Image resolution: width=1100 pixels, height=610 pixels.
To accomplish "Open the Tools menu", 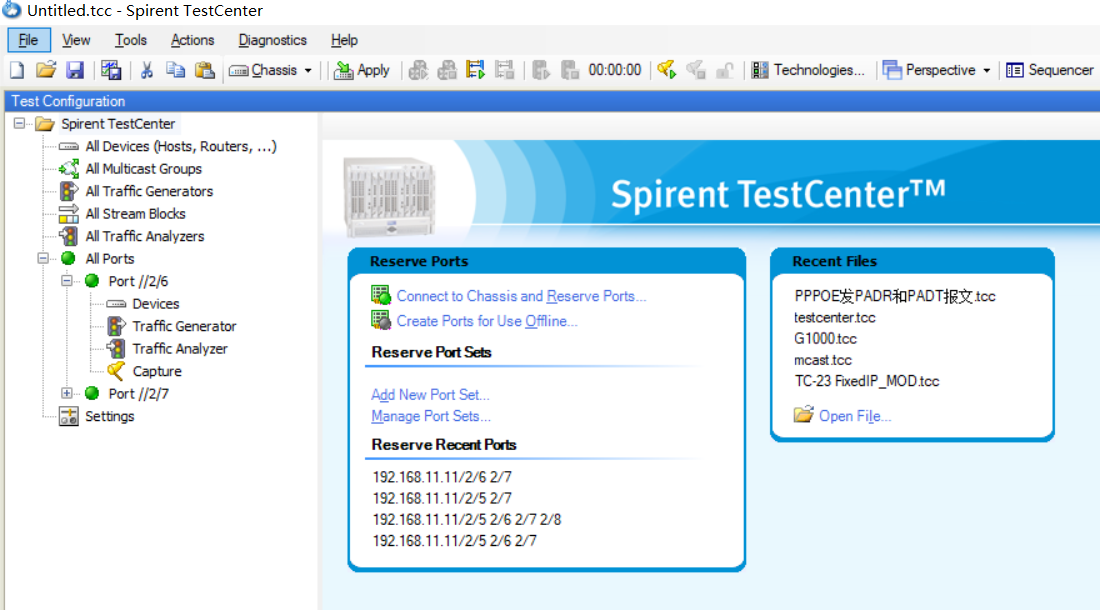I will coord(130,40).
